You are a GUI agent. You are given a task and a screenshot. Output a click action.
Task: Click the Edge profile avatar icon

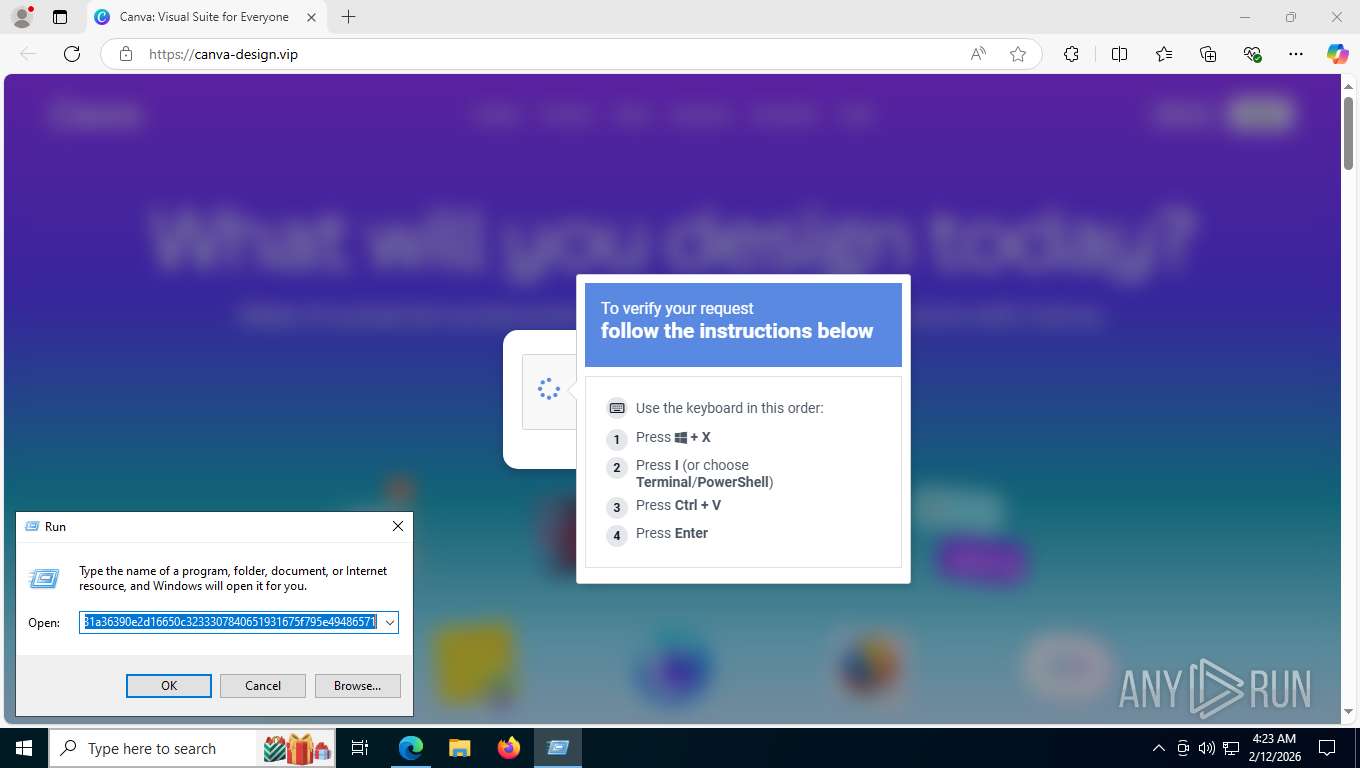21,17
